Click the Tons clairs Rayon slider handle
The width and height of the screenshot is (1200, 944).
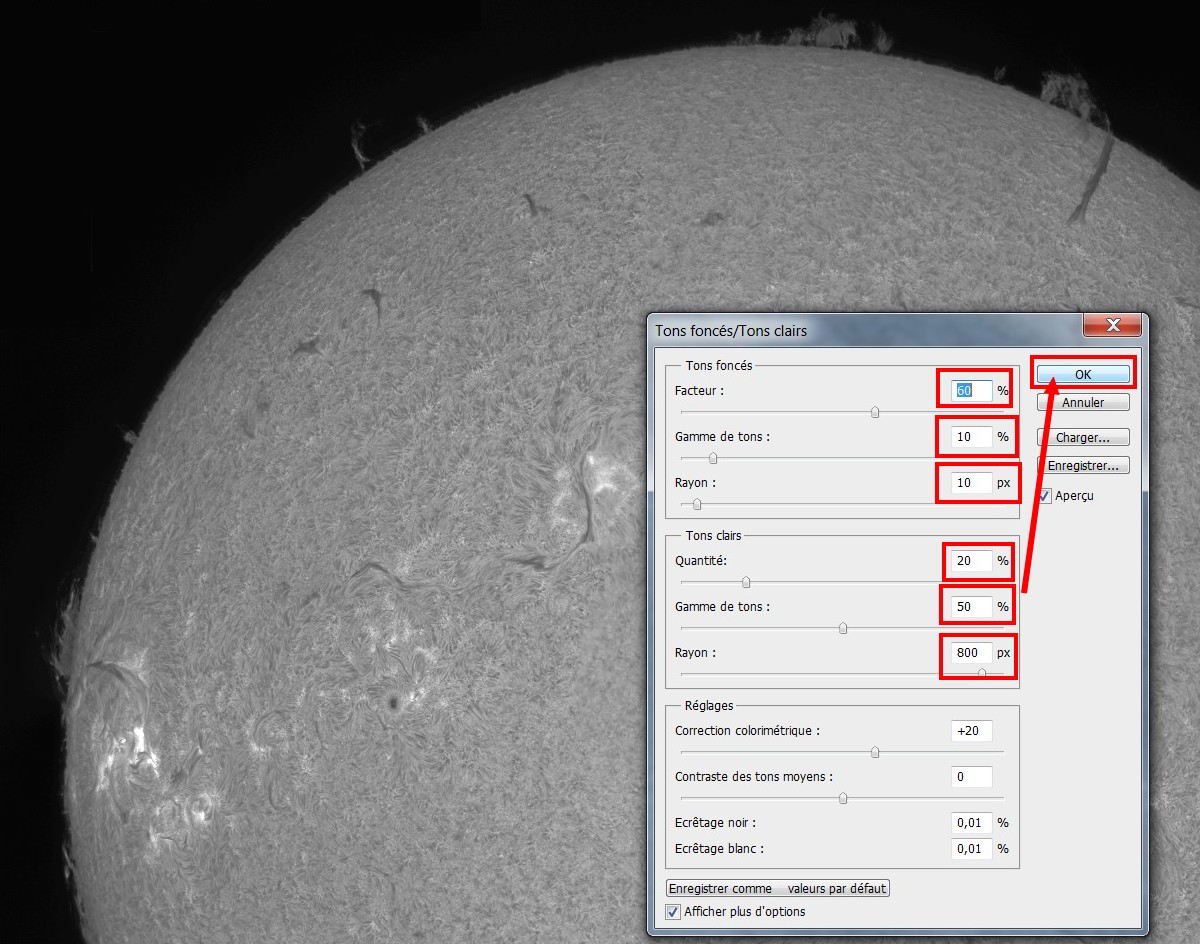[x=981, y=674]
